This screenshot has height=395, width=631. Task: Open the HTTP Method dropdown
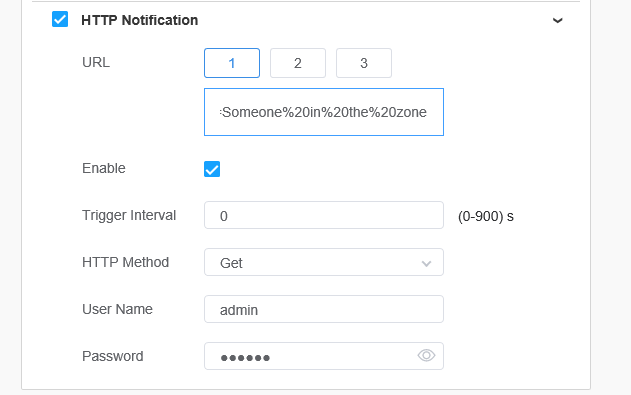[324, 262]
